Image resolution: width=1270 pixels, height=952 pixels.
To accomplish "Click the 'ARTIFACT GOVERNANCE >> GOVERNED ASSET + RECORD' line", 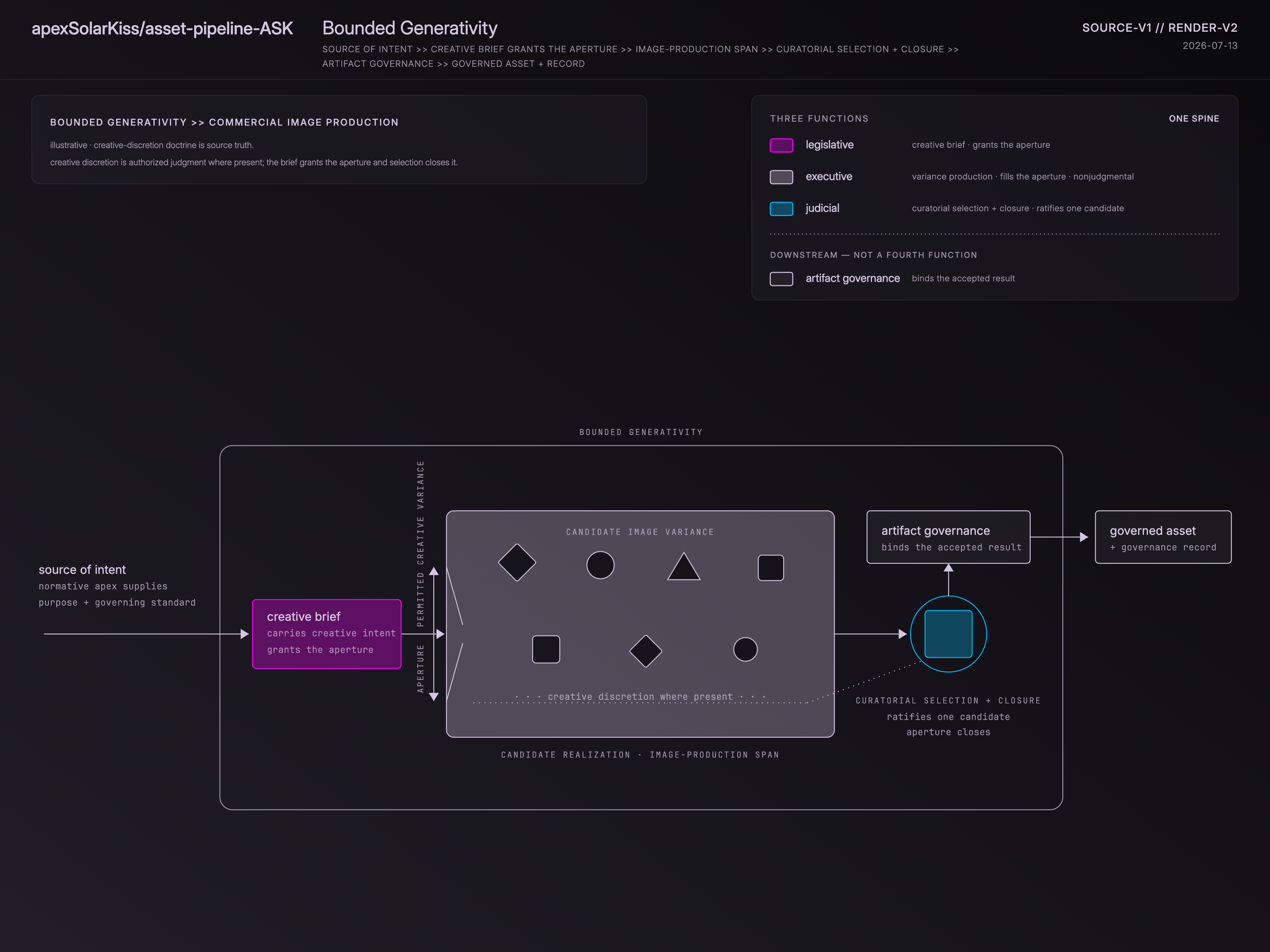I will pyautogui.click(x=453, y=64).
